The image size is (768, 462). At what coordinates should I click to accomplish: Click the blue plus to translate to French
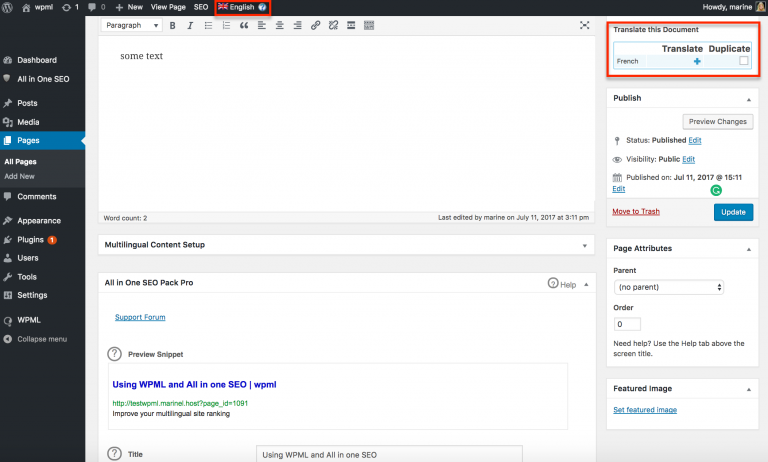[x=697, y=61]
